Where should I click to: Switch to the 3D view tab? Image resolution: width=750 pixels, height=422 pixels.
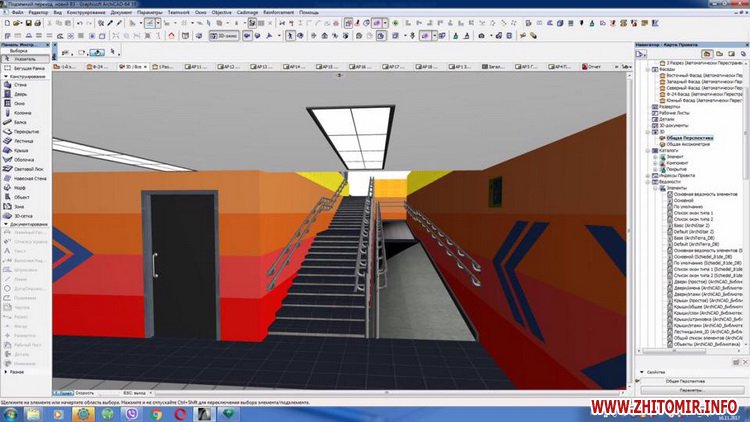coord(133,67)
